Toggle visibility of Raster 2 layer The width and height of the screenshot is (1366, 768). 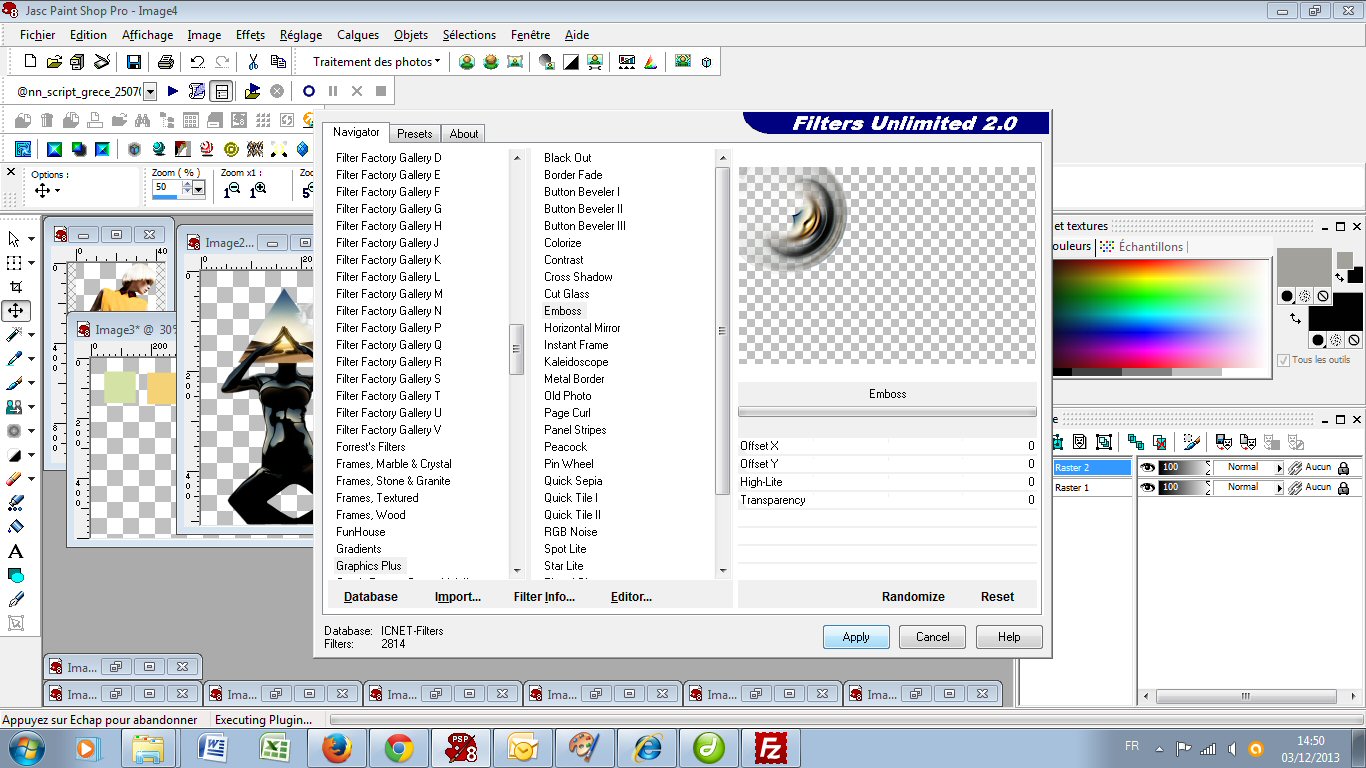point(1148,467)
